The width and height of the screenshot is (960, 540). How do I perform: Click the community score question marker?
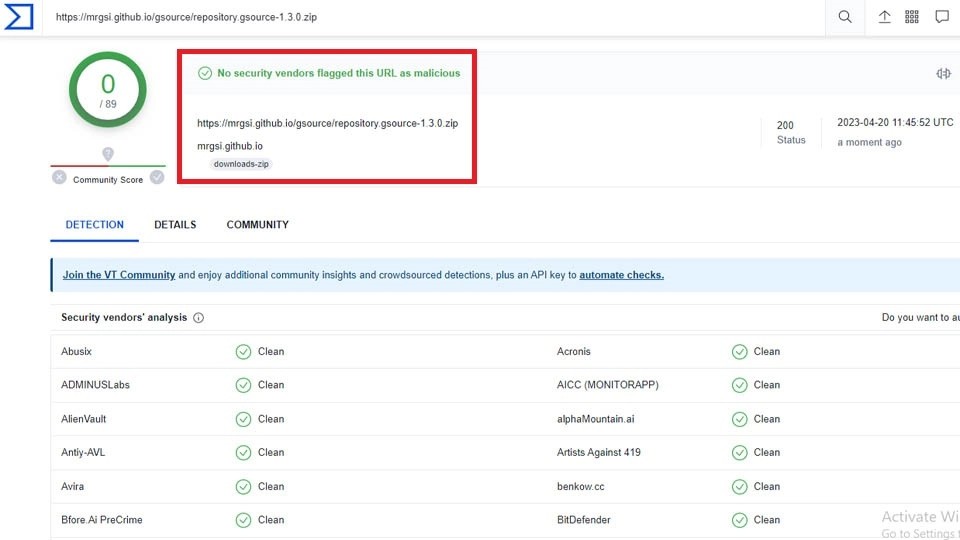[x=108, y=154]
